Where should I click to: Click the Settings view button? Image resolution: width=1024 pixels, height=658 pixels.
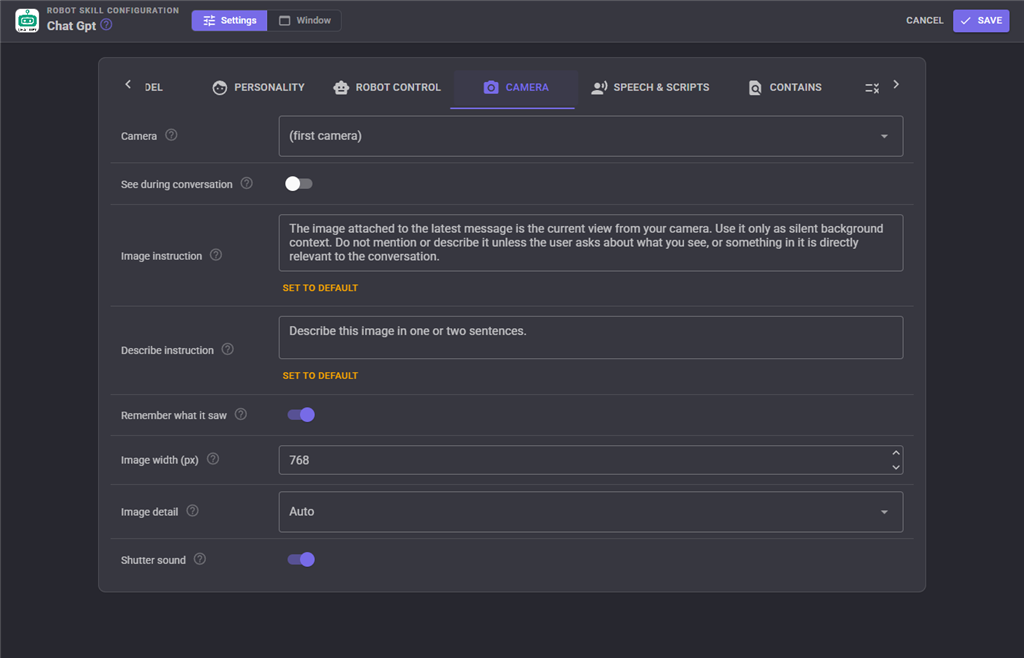(229, 20)
